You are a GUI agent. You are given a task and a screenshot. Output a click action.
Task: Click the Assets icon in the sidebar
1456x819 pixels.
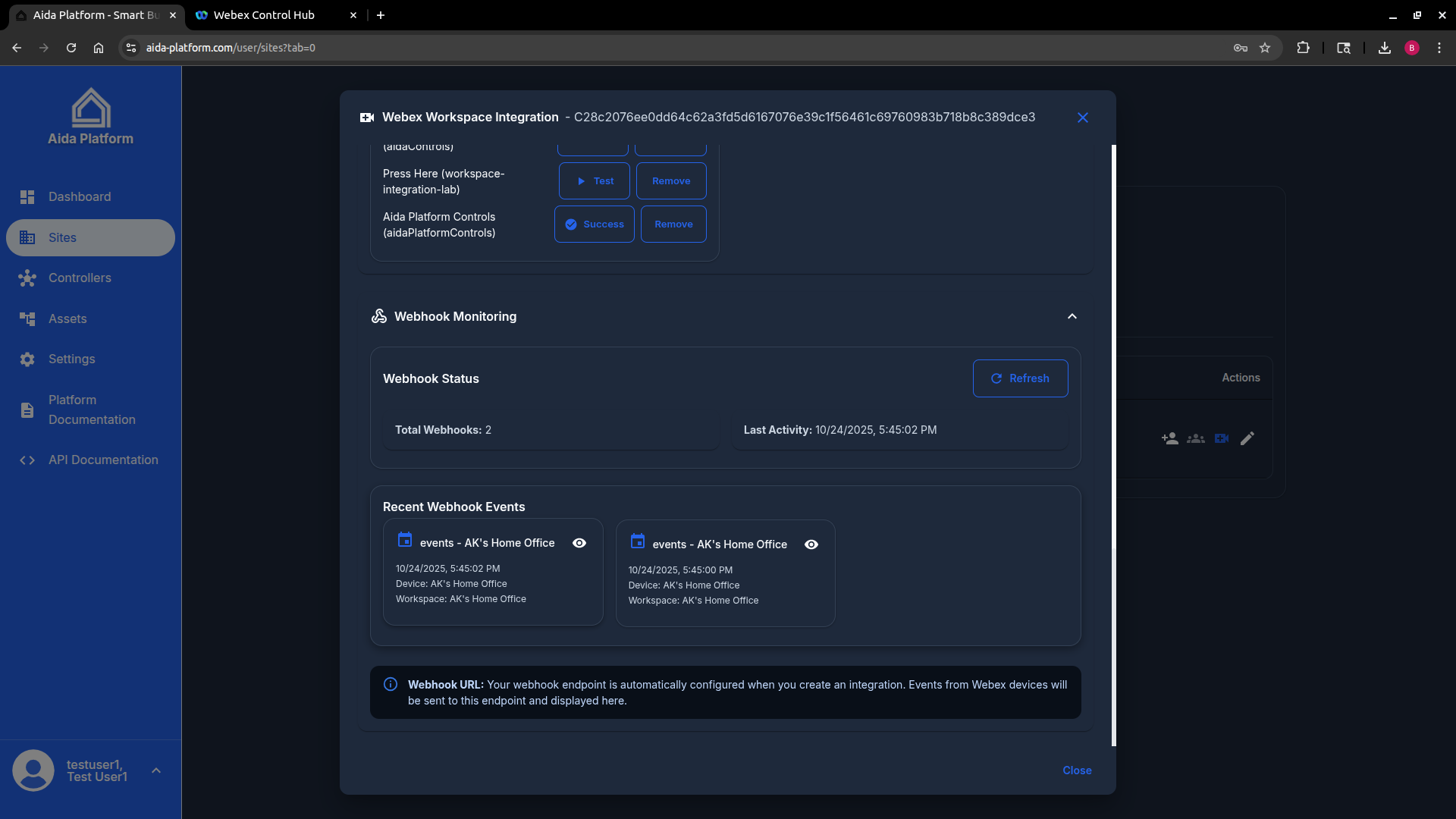(28, 318)
